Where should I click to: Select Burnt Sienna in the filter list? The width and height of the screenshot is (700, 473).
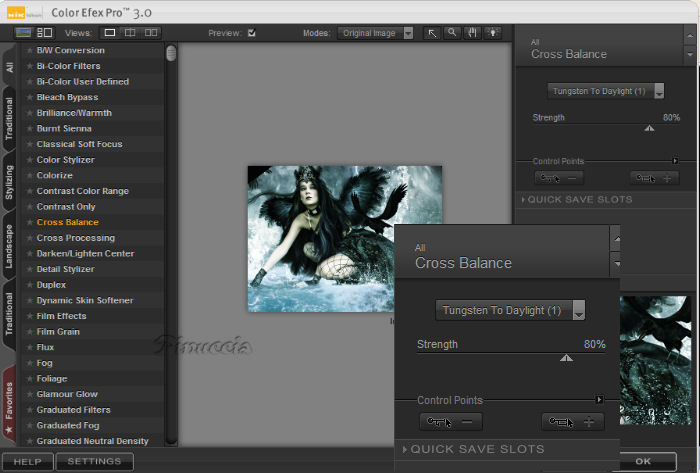point(64,129)
